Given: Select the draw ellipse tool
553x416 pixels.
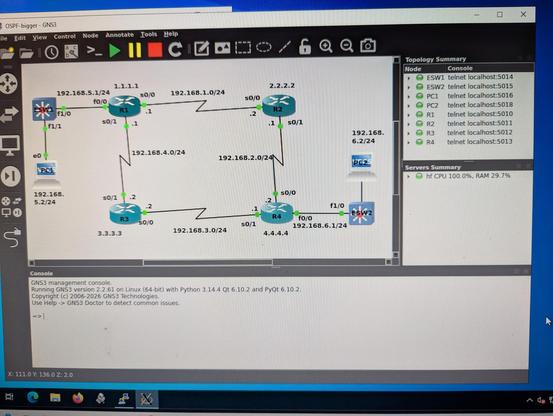Looking at the screenshot, I should [263, 47].
